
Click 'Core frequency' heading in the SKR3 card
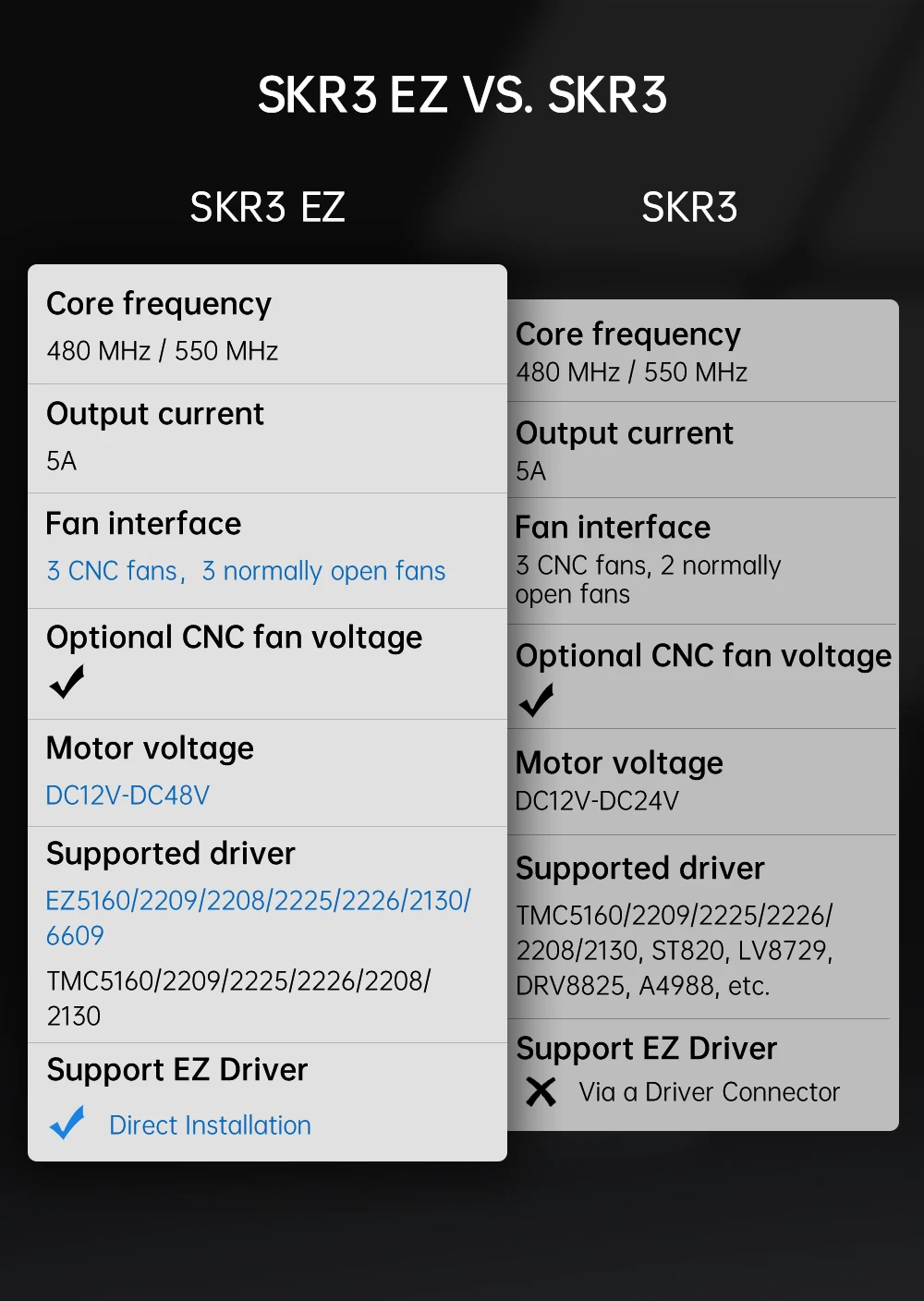tap(627, 334)
